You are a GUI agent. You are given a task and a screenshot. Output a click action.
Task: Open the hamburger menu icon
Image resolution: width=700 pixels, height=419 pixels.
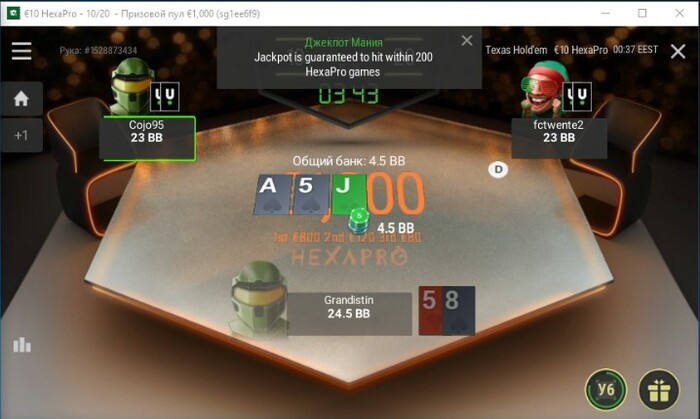21,51
